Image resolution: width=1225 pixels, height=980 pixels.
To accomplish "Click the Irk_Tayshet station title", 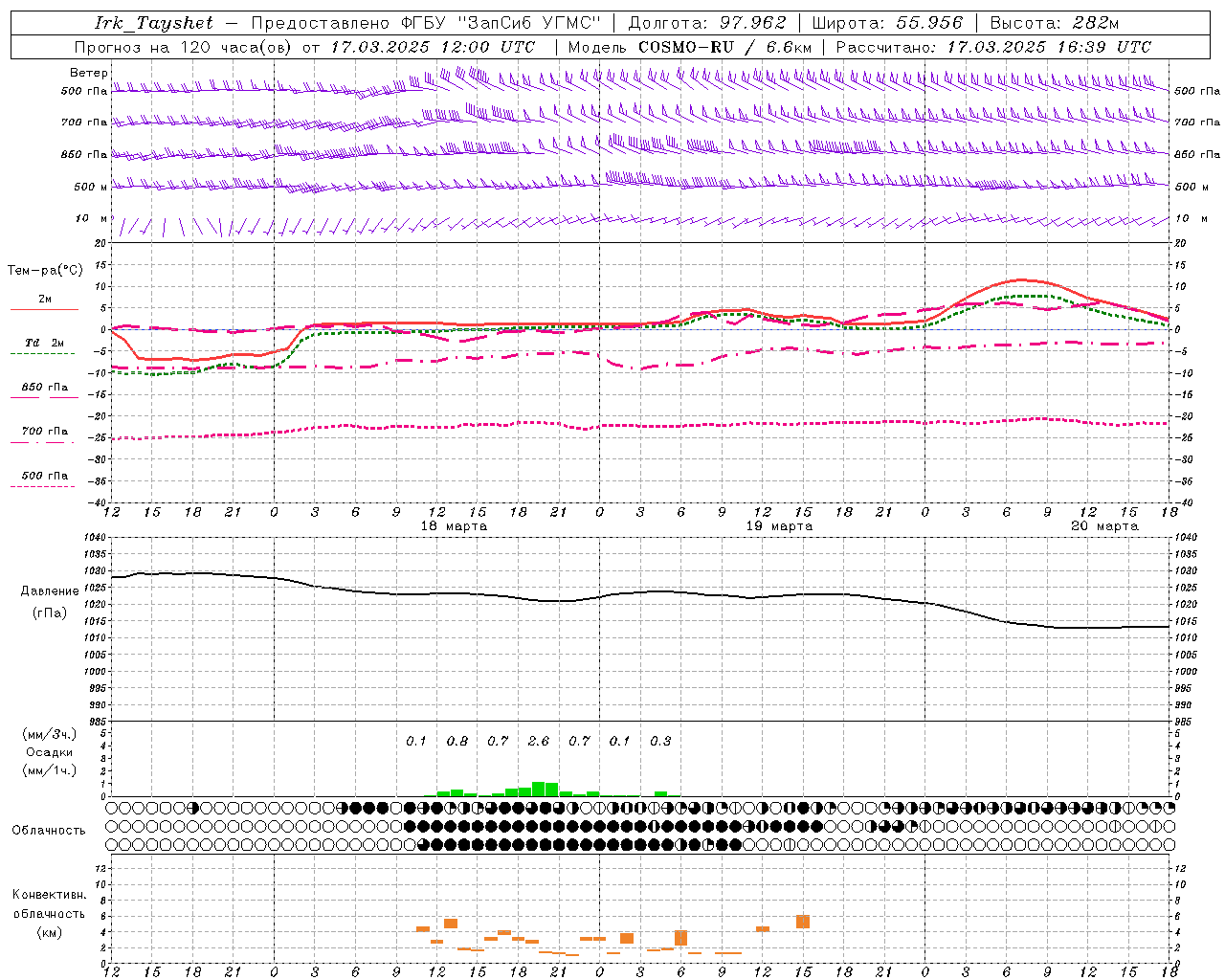I will pyautogui.click(x=154, y=23).
